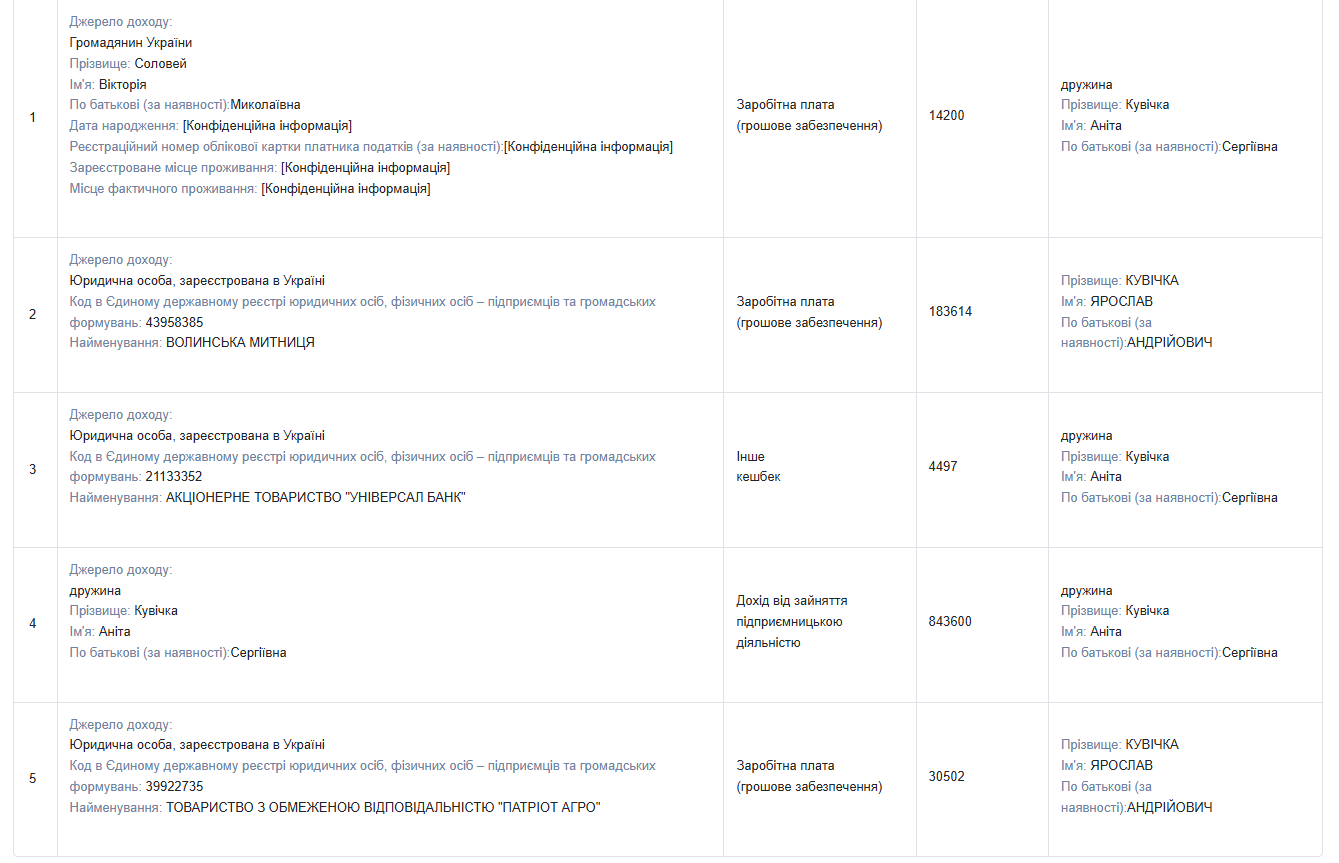Click registry code 43958385
This screenshot has width=1339, height=863.
[x=174, y=323]
